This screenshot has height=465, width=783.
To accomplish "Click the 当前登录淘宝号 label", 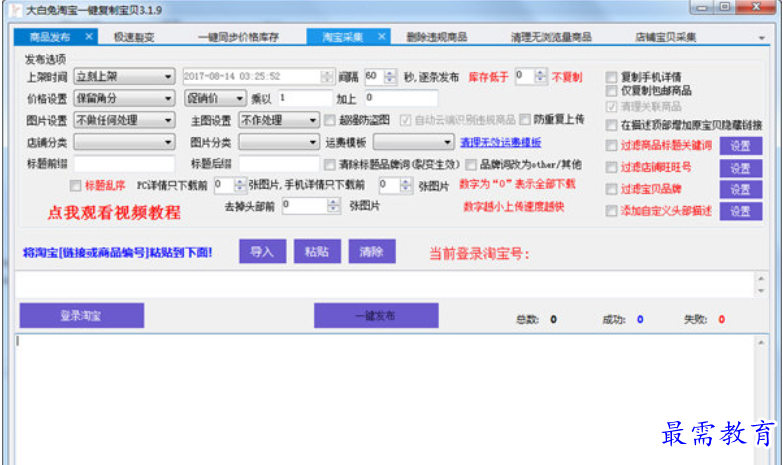I will (479, 254).
